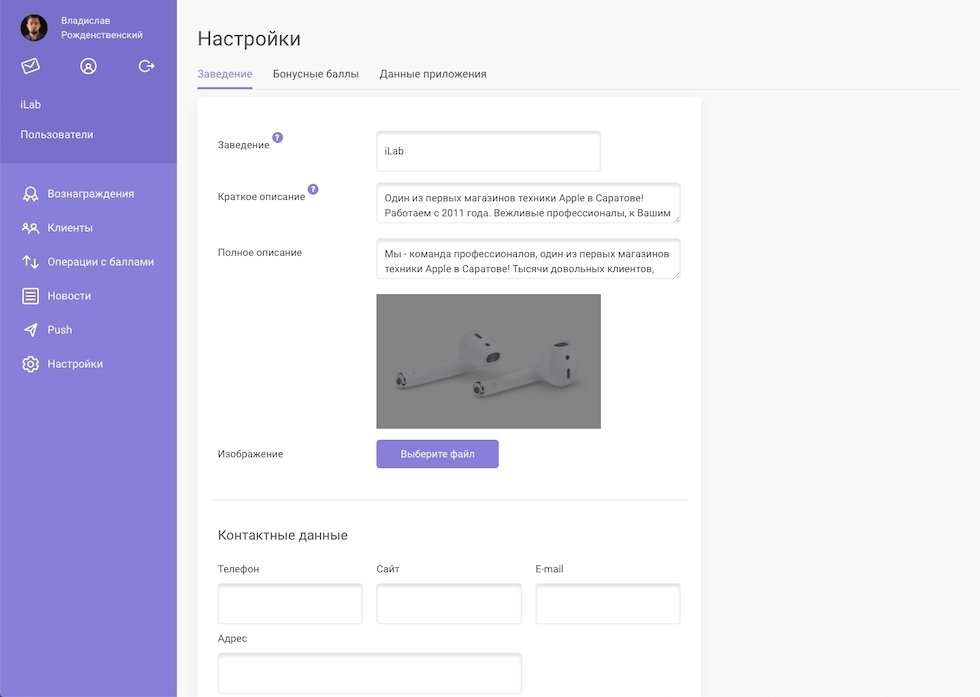The image size is (980, 697).
Task: Click the logout arrow icon
Action: click(146, 66)
